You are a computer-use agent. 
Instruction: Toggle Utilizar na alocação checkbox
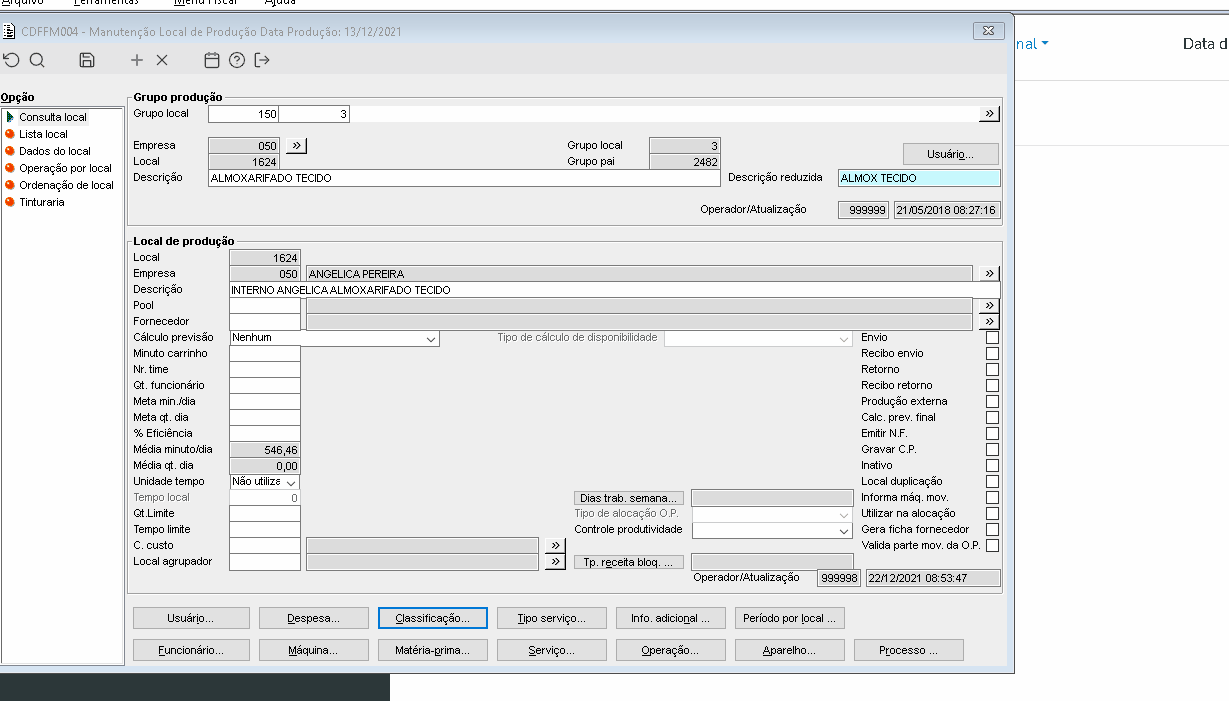[x=992, y=513]
